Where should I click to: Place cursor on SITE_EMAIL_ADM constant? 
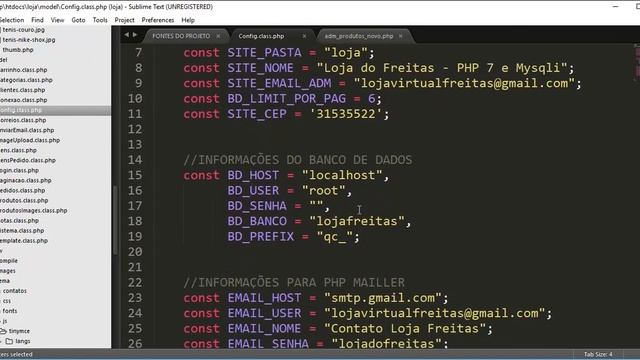pos(279,83)
